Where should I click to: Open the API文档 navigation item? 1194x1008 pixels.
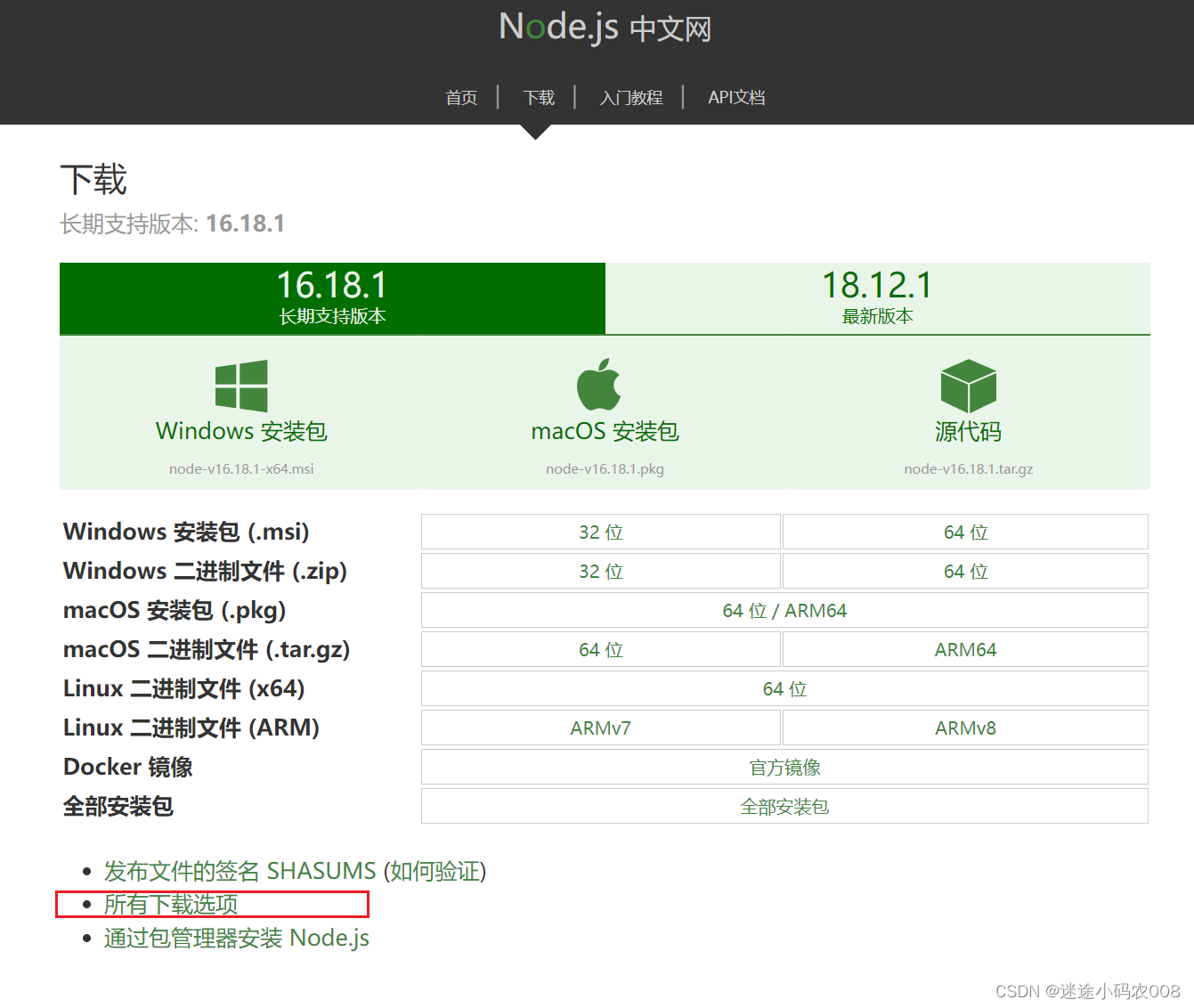coord(736,97)
